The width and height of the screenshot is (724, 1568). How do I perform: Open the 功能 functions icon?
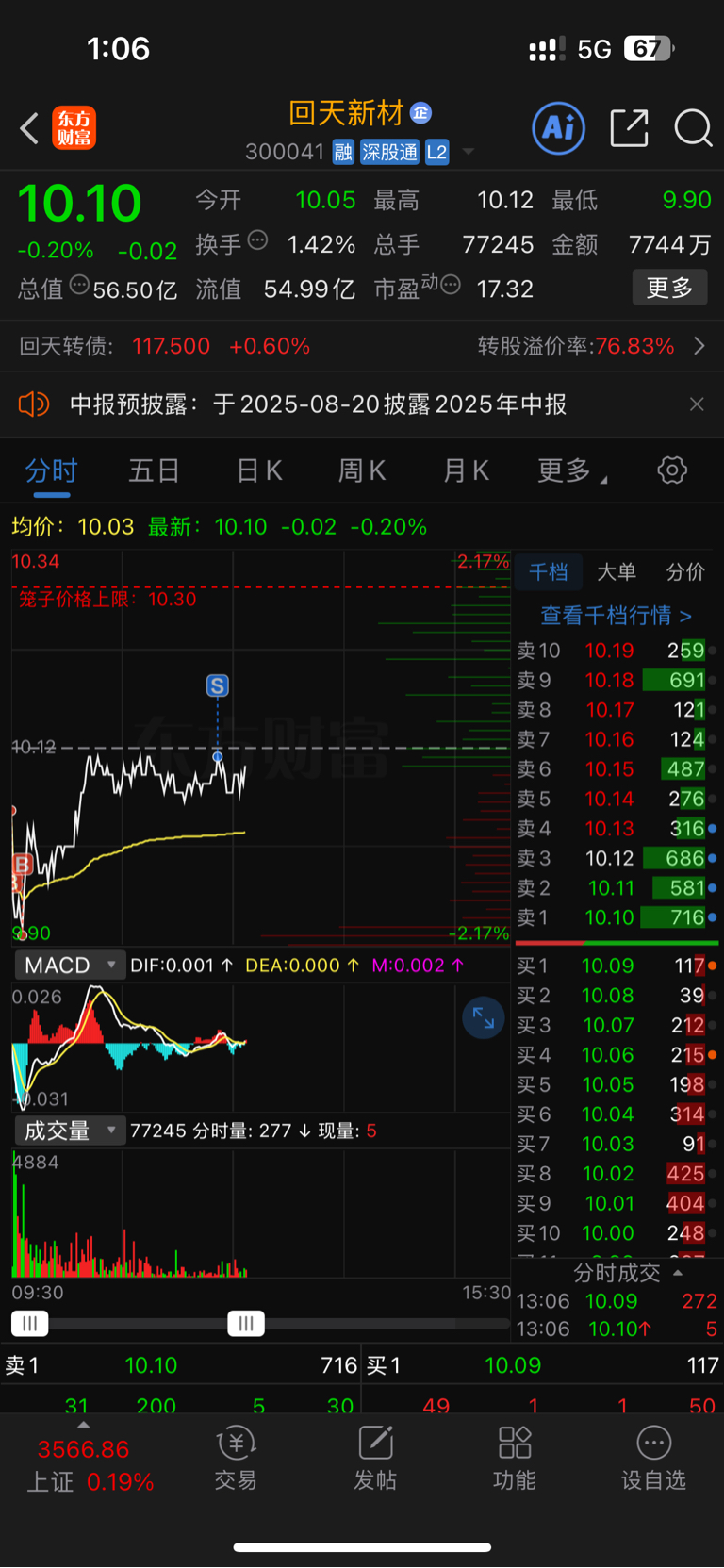click(x=515, y=1459)
